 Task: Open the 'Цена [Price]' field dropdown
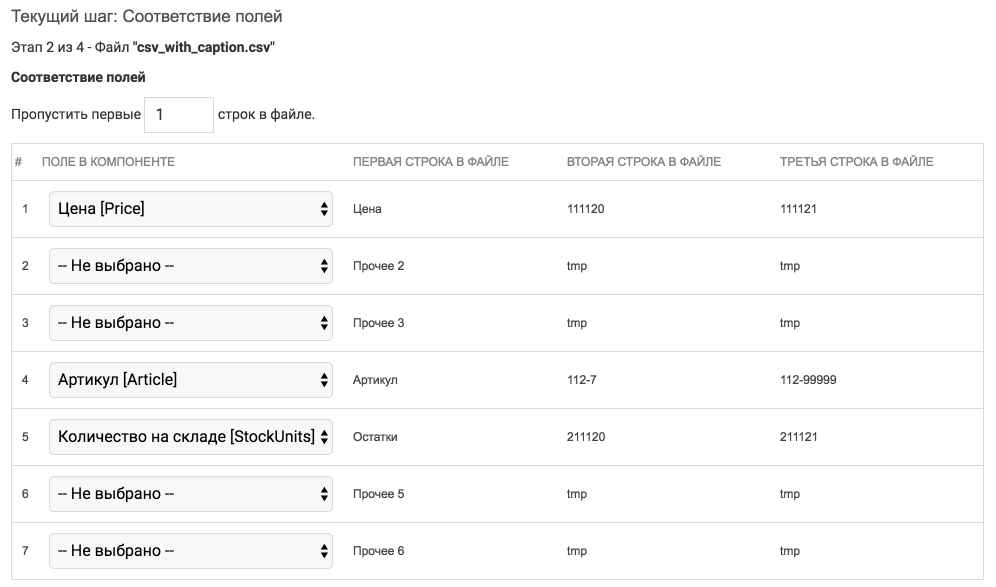click(x=190, y=209)
